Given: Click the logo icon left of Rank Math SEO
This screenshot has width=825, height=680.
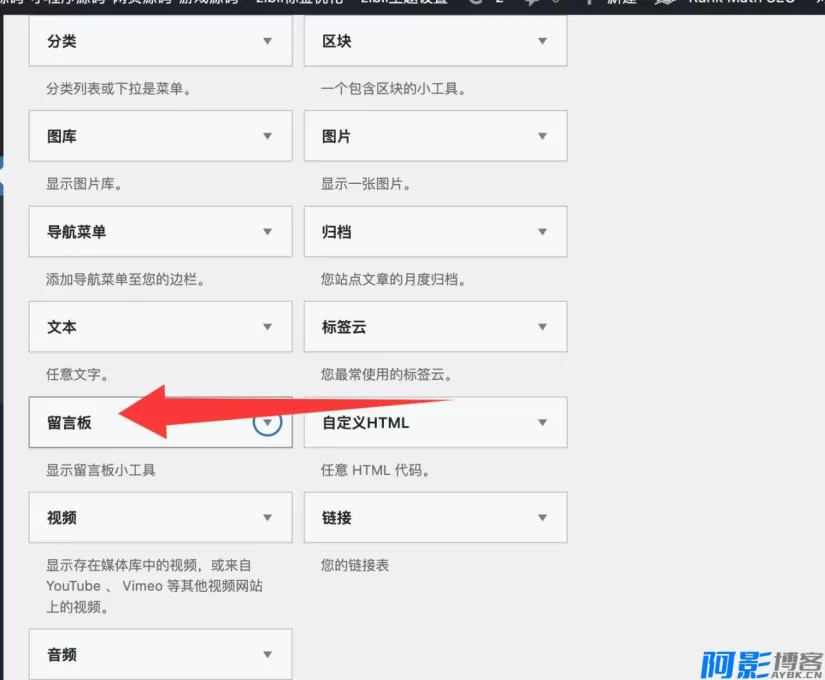Looking at the screenshot, I should [665, 5].
